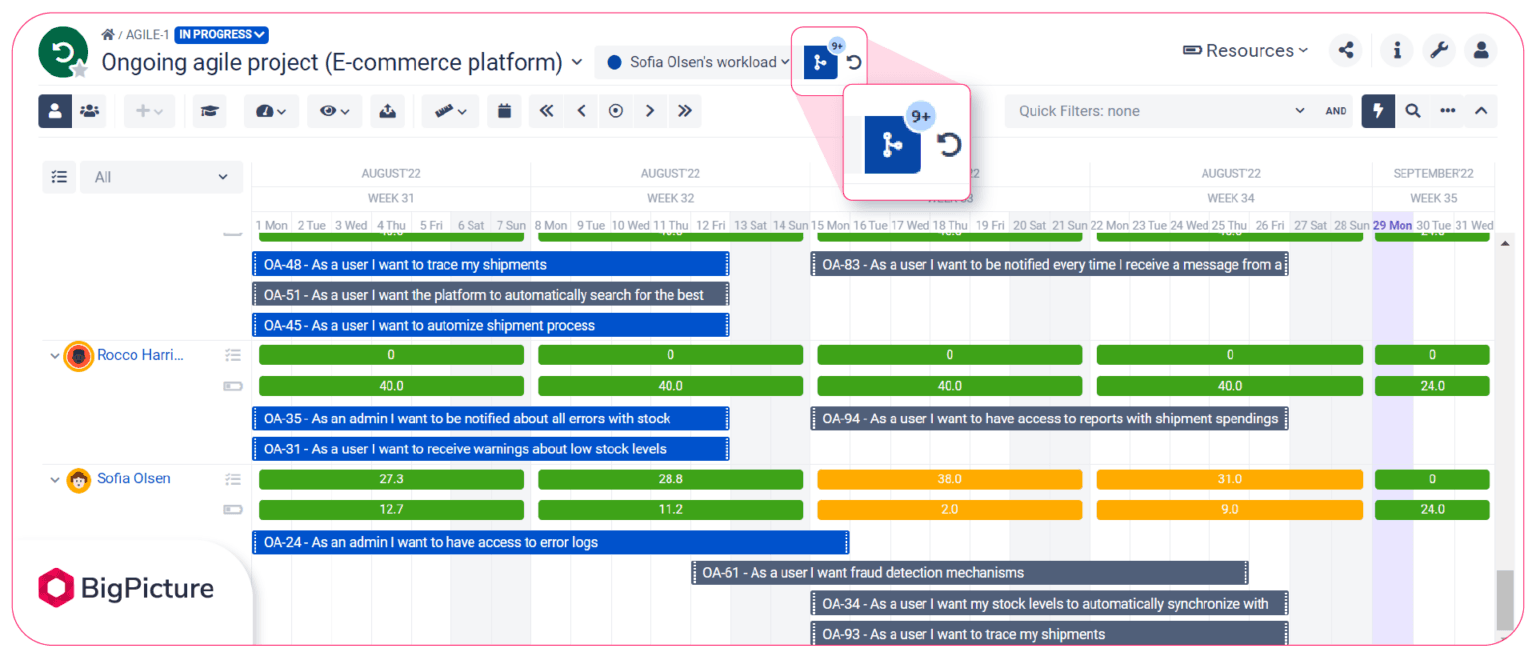1536x664 pixels.
Task: Click the export icon in the toolbar
Action: tap(388, 111)
